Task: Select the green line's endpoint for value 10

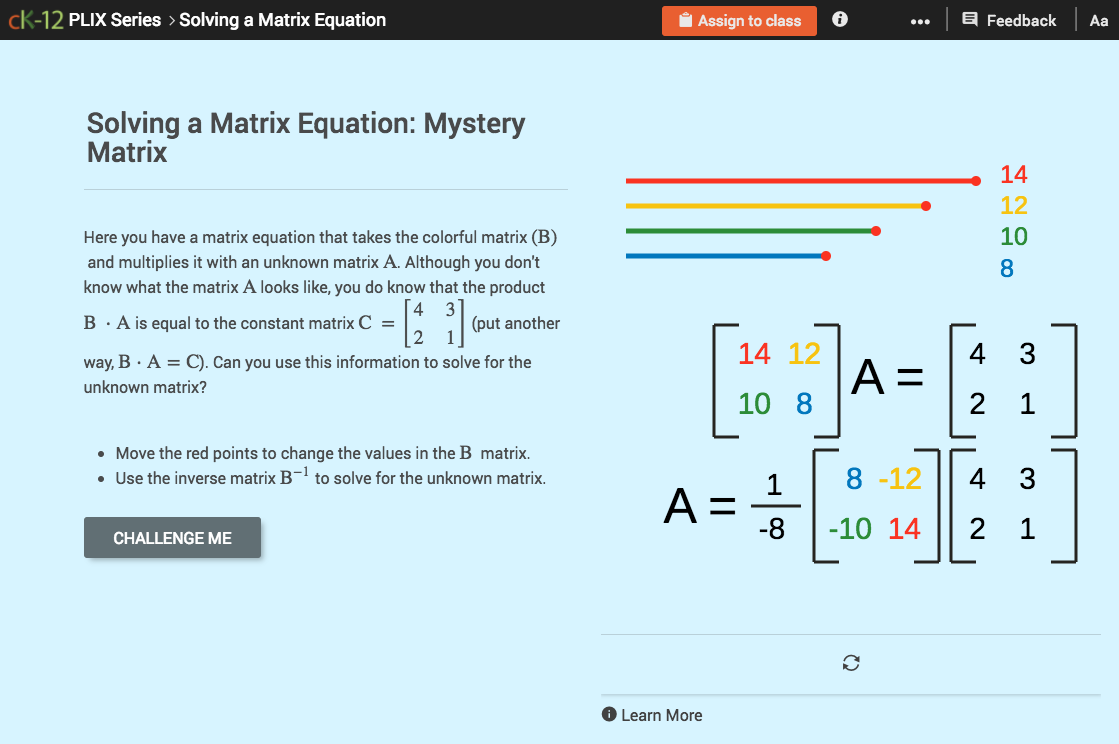Action: point(876,230)
